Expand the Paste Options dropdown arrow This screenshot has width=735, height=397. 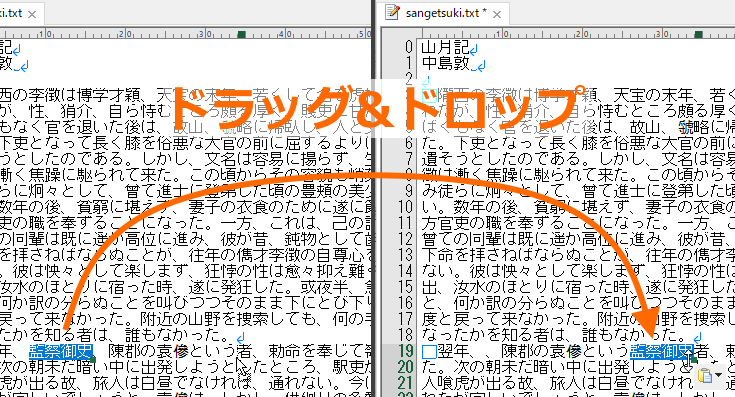point(719,375)
